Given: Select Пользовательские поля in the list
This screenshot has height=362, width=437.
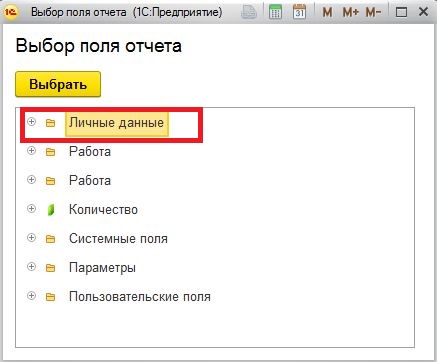Looking at the screenshot, I should click(x=140, y=297).
